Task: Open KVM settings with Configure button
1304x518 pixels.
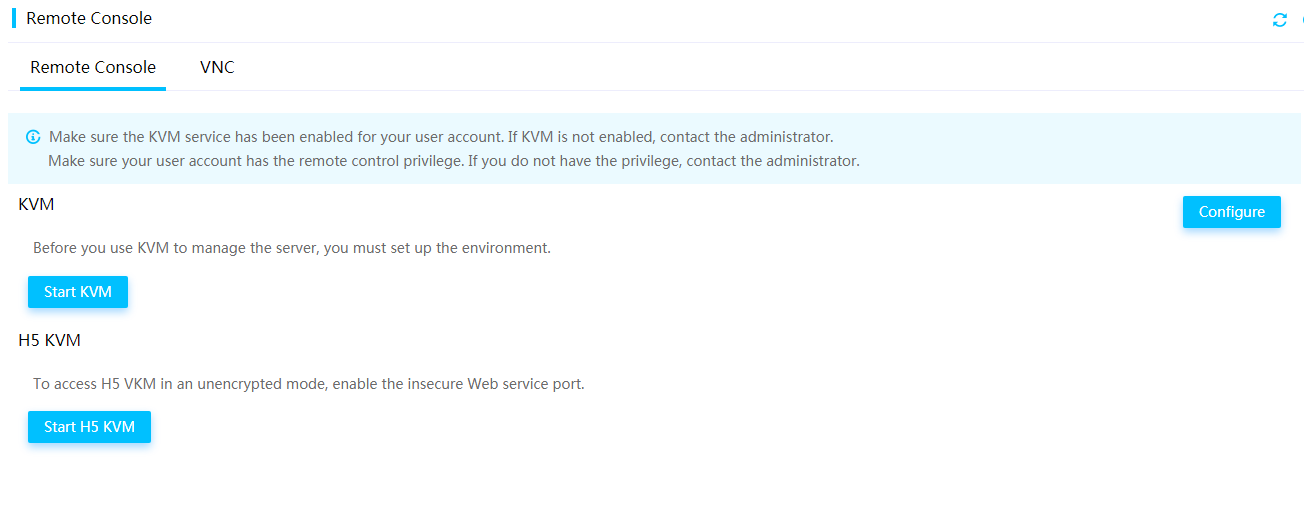Action: [x=1232, y=212]
